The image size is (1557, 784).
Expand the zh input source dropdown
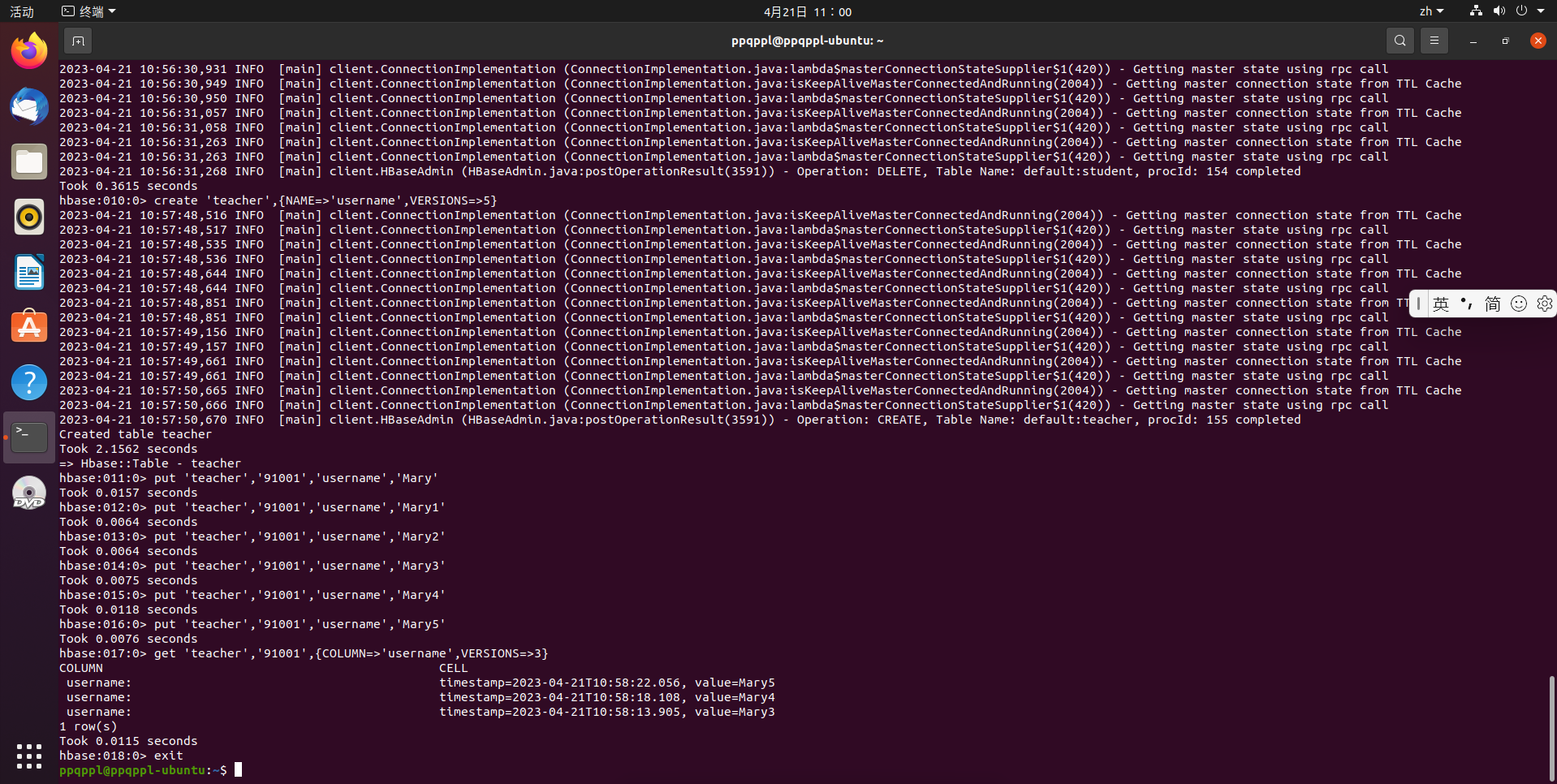click(x=1432, y=11)
